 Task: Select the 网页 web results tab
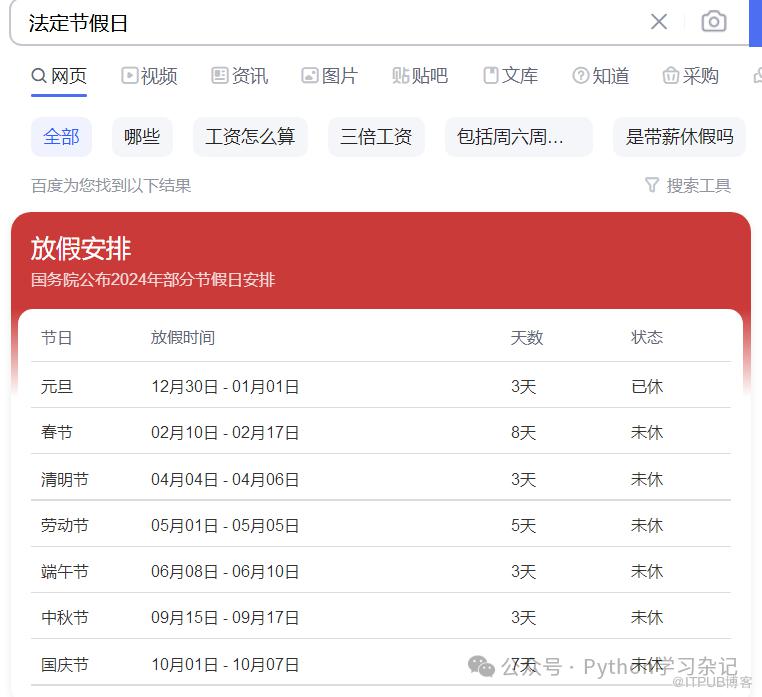(59, 76)
